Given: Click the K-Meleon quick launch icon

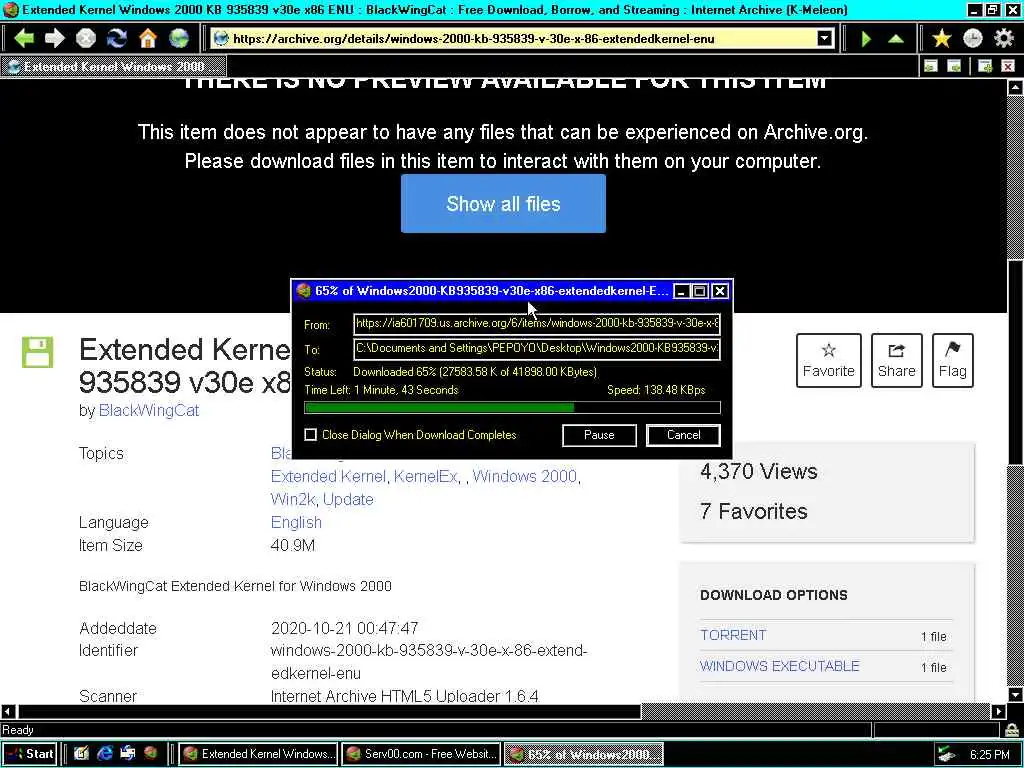Looking at the screenshot, I should (151, 754).
